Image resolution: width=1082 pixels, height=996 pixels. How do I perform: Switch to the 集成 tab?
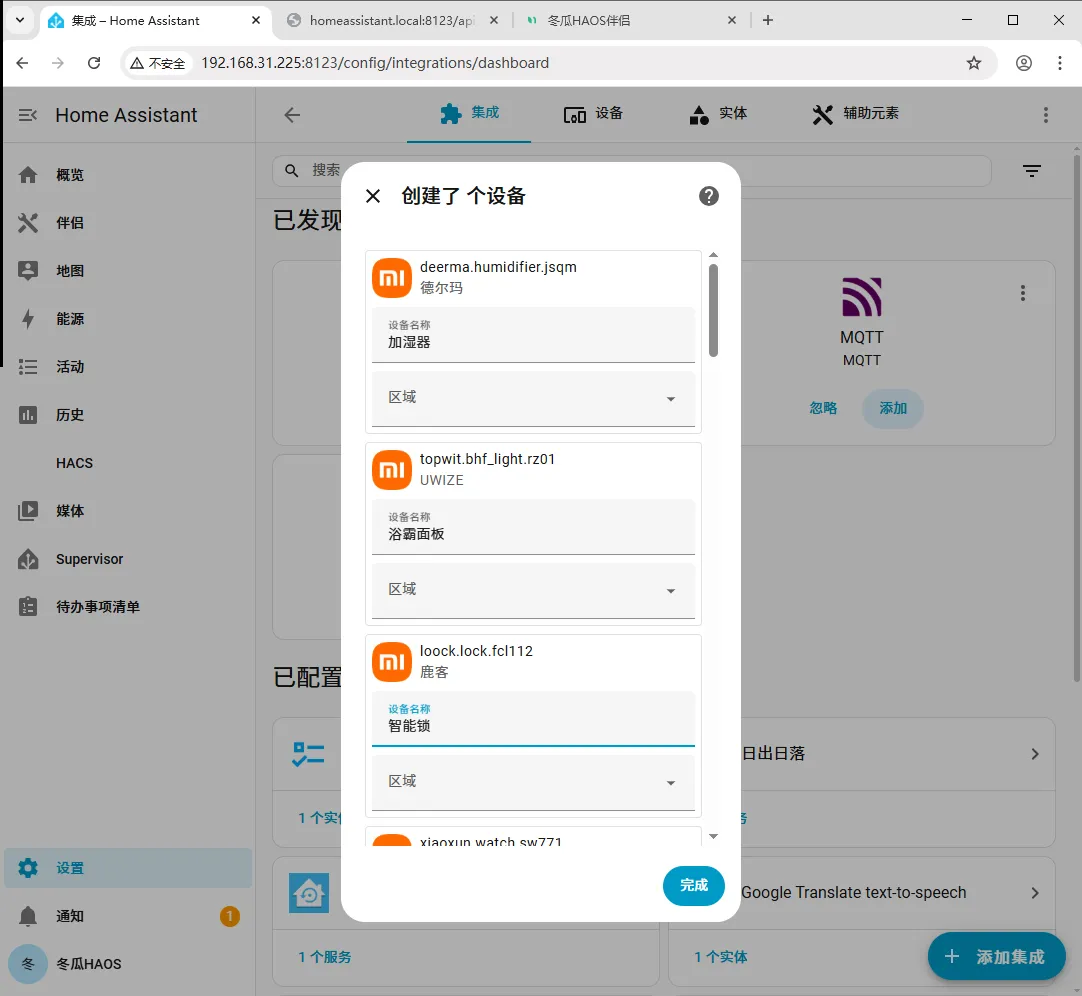click(469, 114)
